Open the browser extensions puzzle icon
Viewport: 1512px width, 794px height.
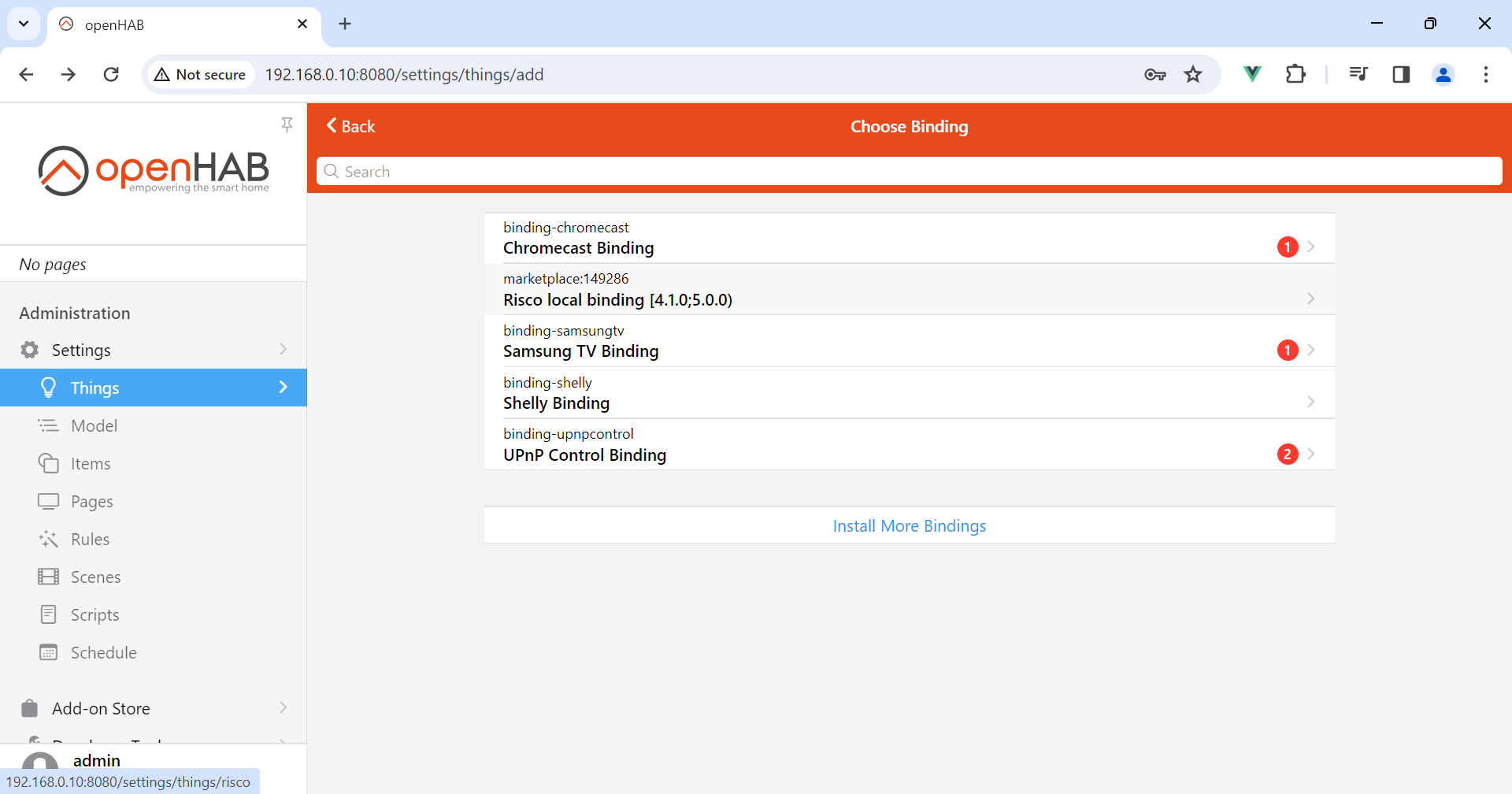click(x=1295, y=74)
